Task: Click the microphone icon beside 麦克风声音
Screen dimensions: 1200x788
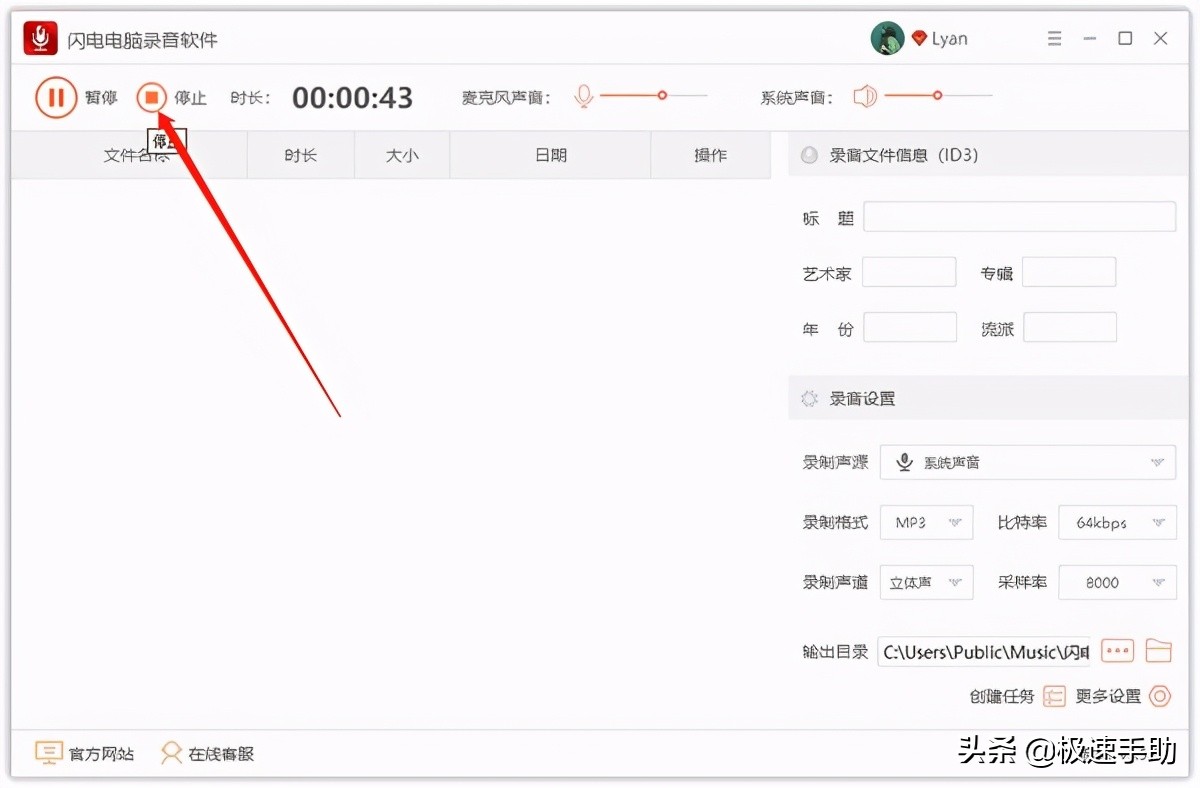Action: click(584, 95)
